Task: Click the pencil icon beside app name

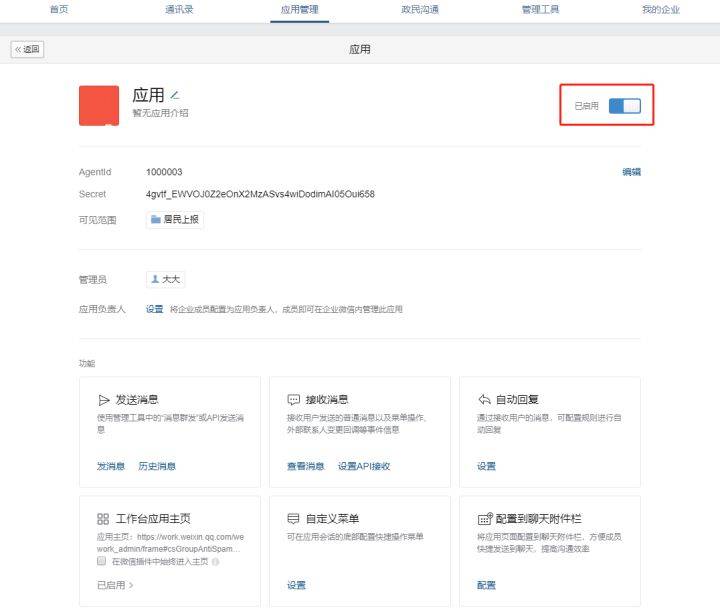Action: click(175, 96)
